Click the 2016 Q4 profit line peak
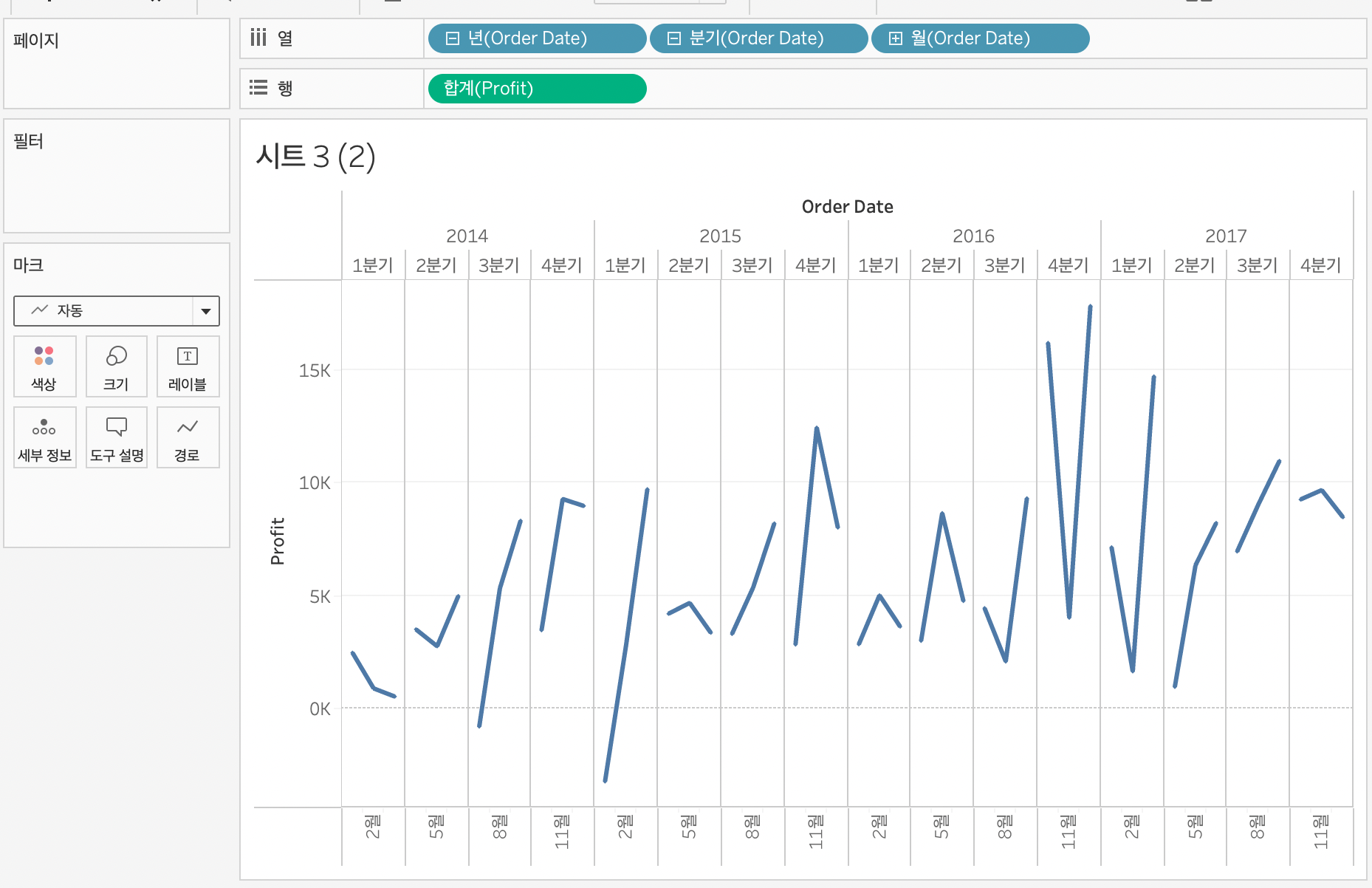Image resolution: width=1372 pixels, height=888 pixels. [x=1090, y=307]
